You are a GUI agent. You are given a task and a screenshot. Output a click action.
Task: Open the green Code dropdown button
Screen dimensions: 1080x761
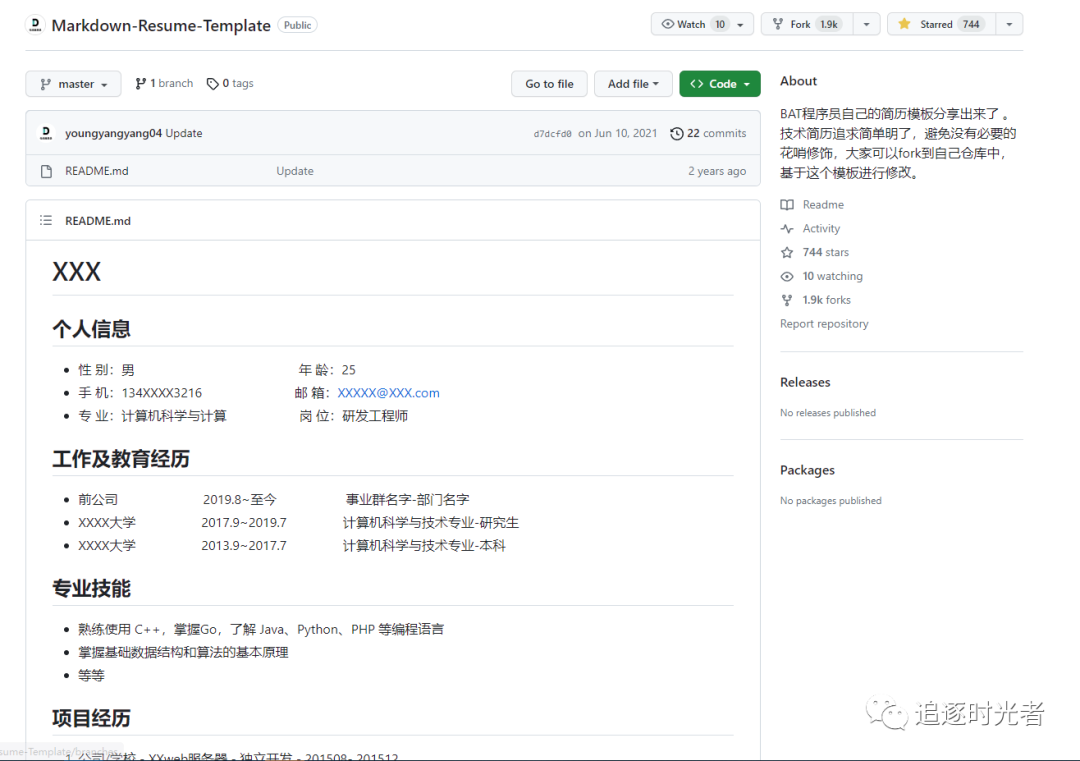coord(720,83)
